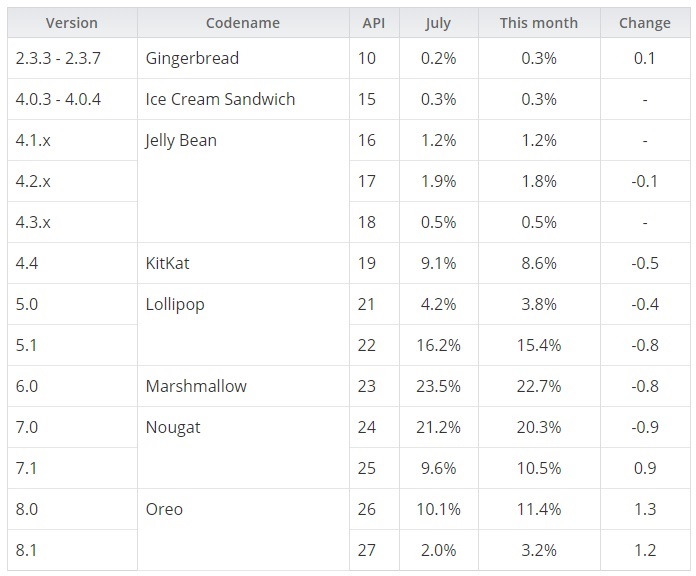Click the 4.0.3 - 4.0.4 version cell
The width and height of the screenshot is (696, 576).
point(58,99)
